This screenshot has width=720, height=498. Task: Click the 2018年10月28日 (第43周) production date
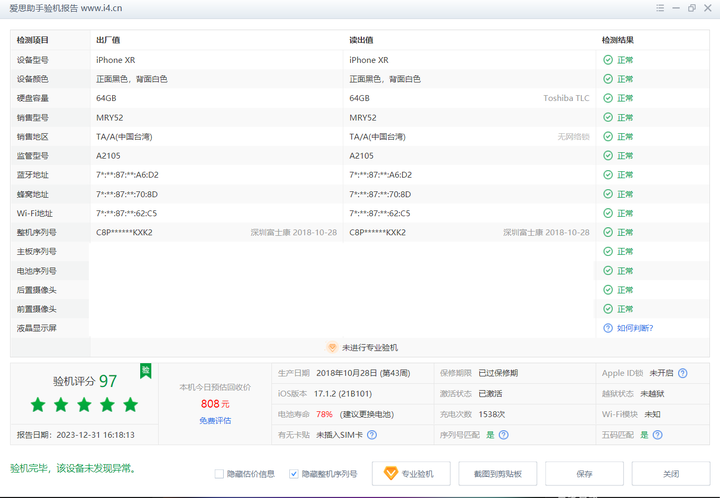(363, 373)
